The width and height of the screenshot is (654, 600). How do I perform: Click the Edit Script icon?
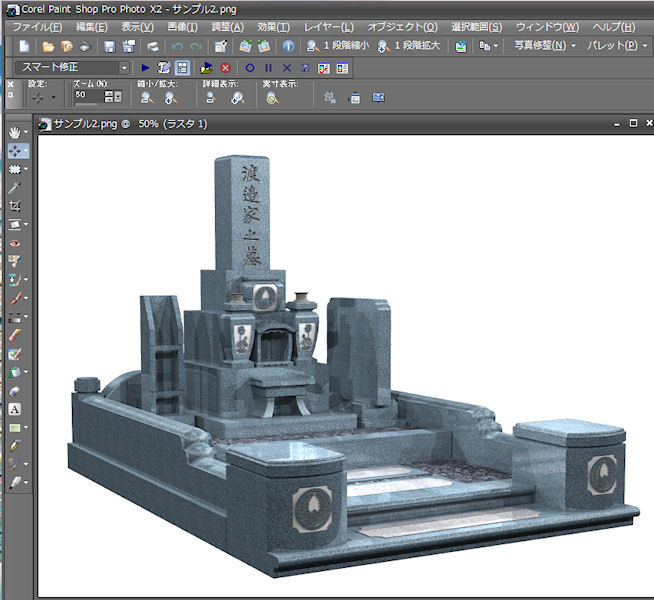(164, 68)
